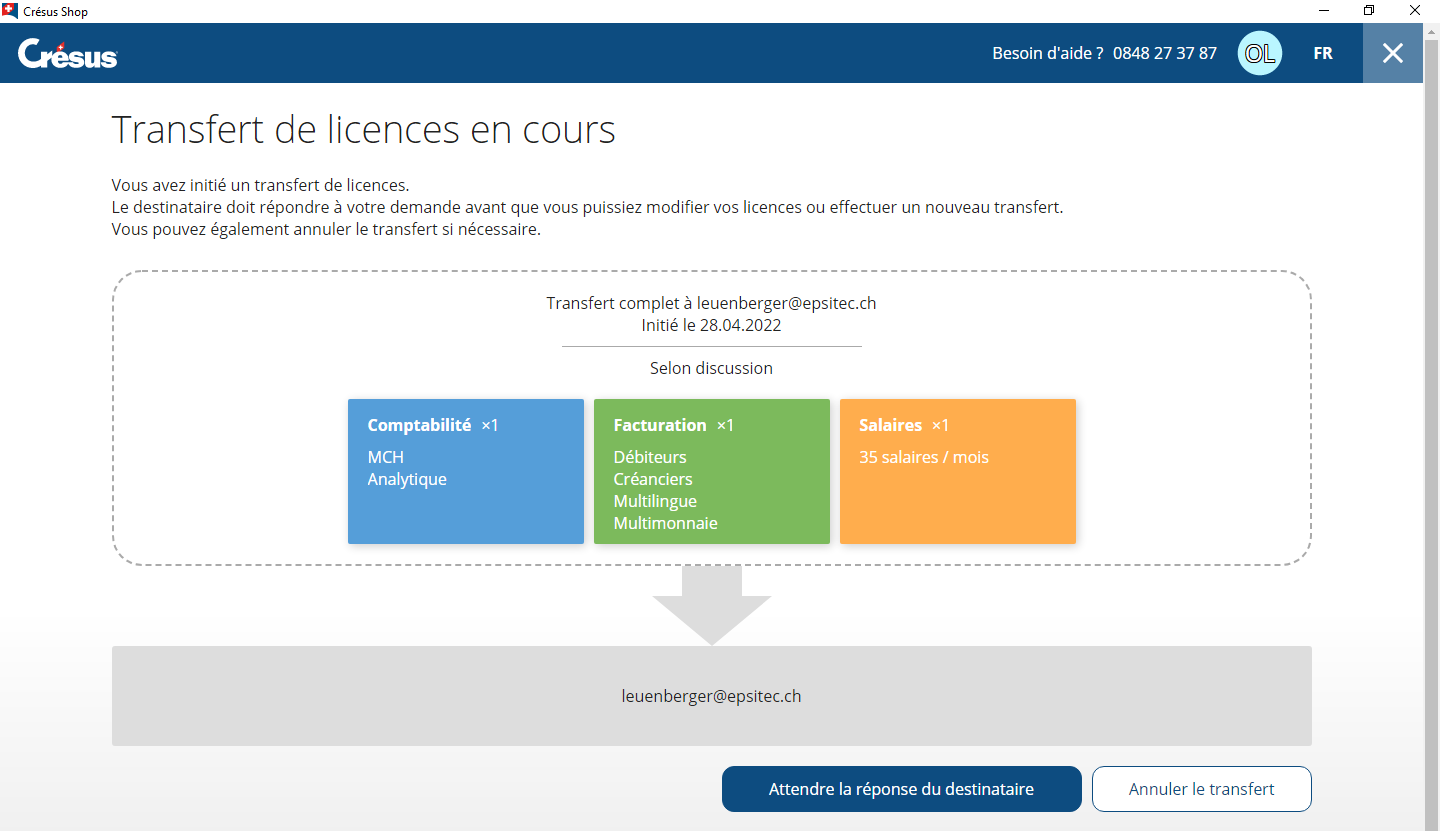Click the "35 salaires / mois" text
1440x831 pixels.
(x=924, y=457)
